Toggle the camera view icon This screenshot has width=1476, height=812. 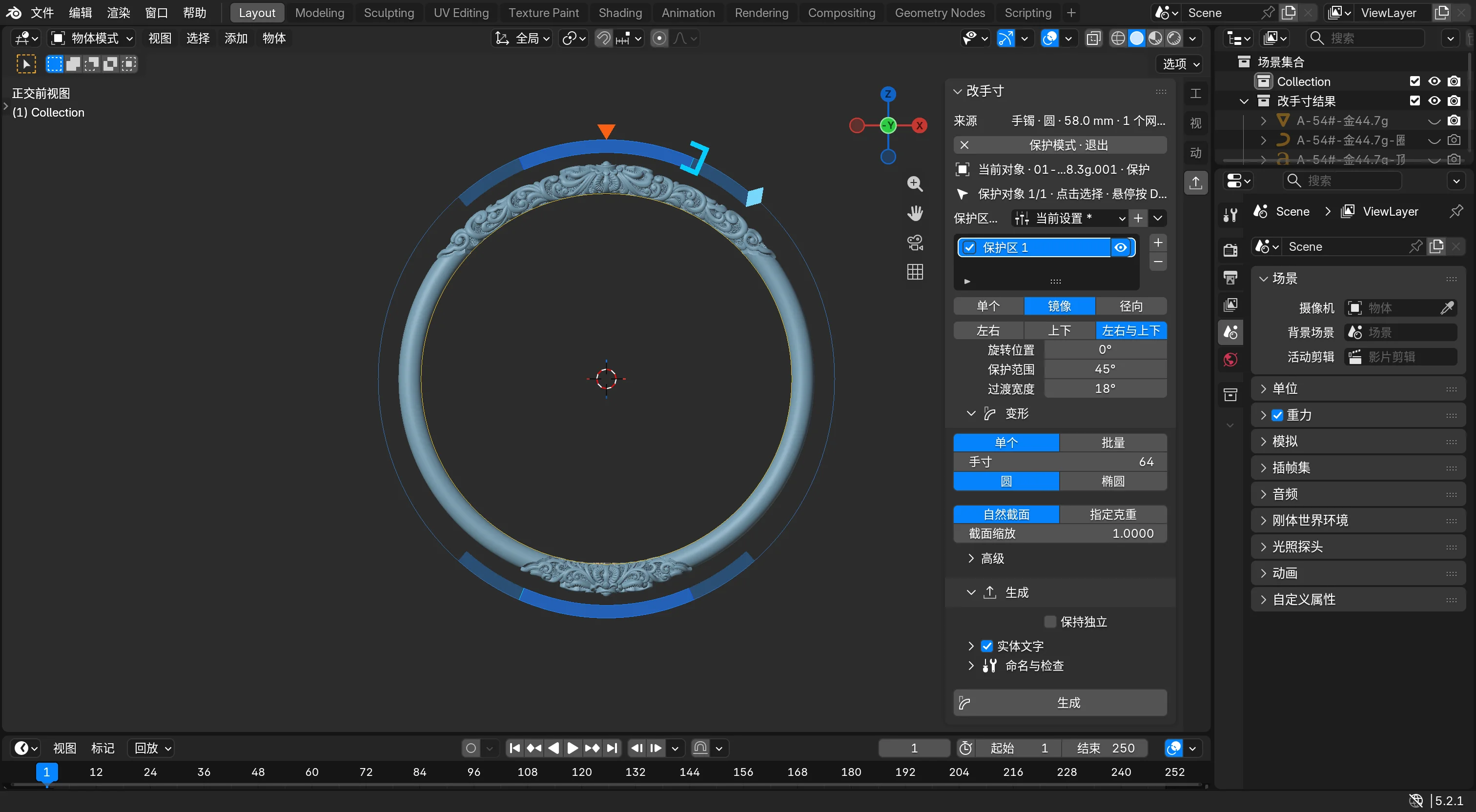click(x=915, y=243)
